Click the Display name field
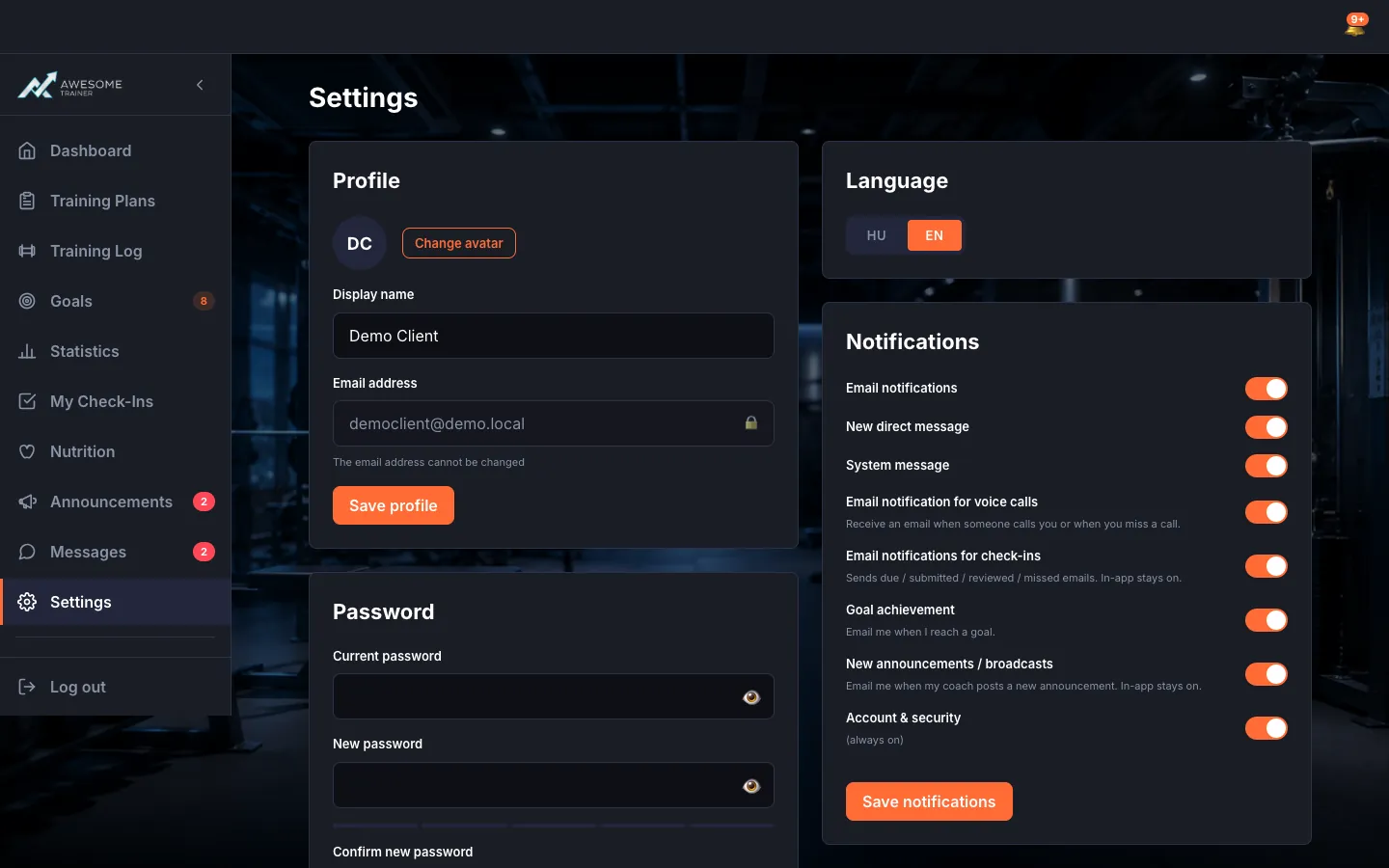Viewport: 1389px width, 868px height. (x=553, y=336)
